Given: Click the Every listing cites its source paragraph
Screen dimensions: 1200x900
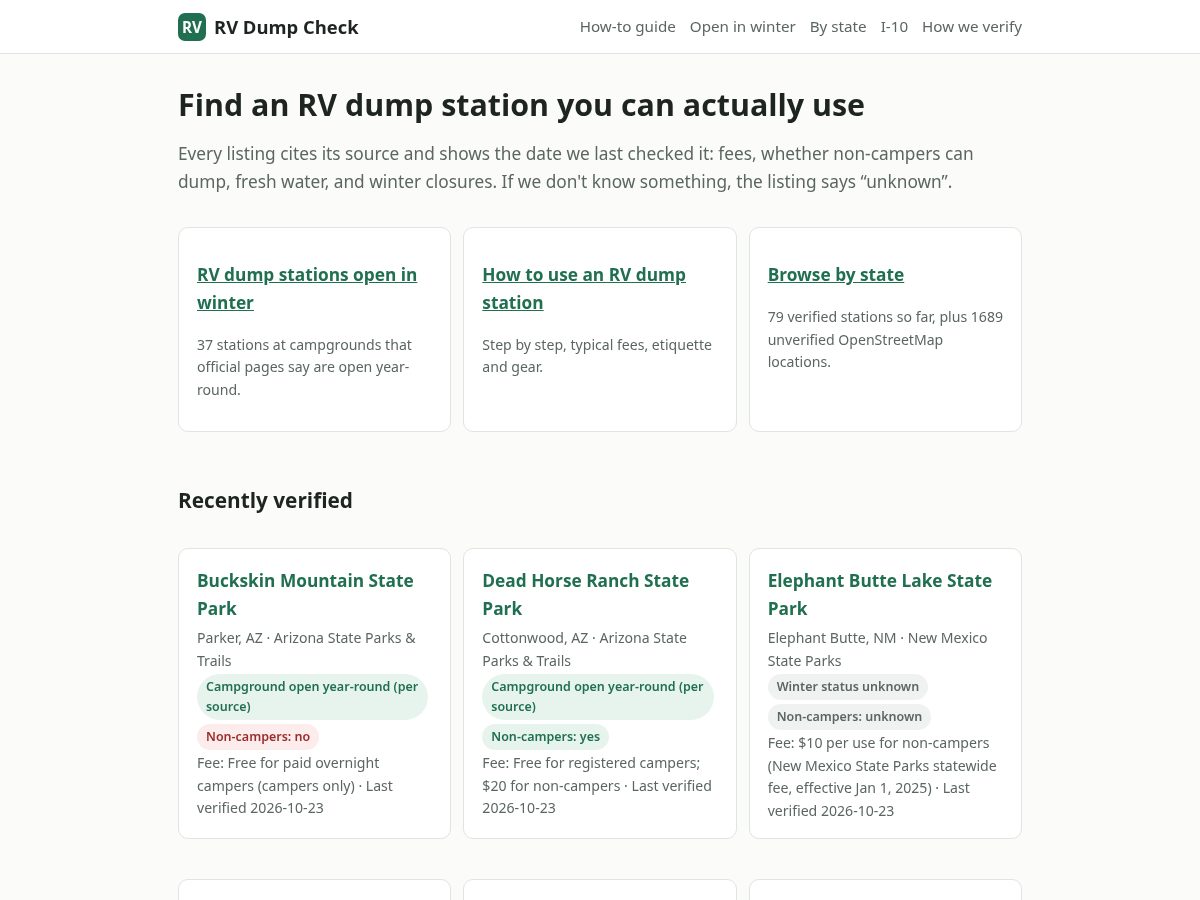Looking at the screenshot, I should coord(576,168).
